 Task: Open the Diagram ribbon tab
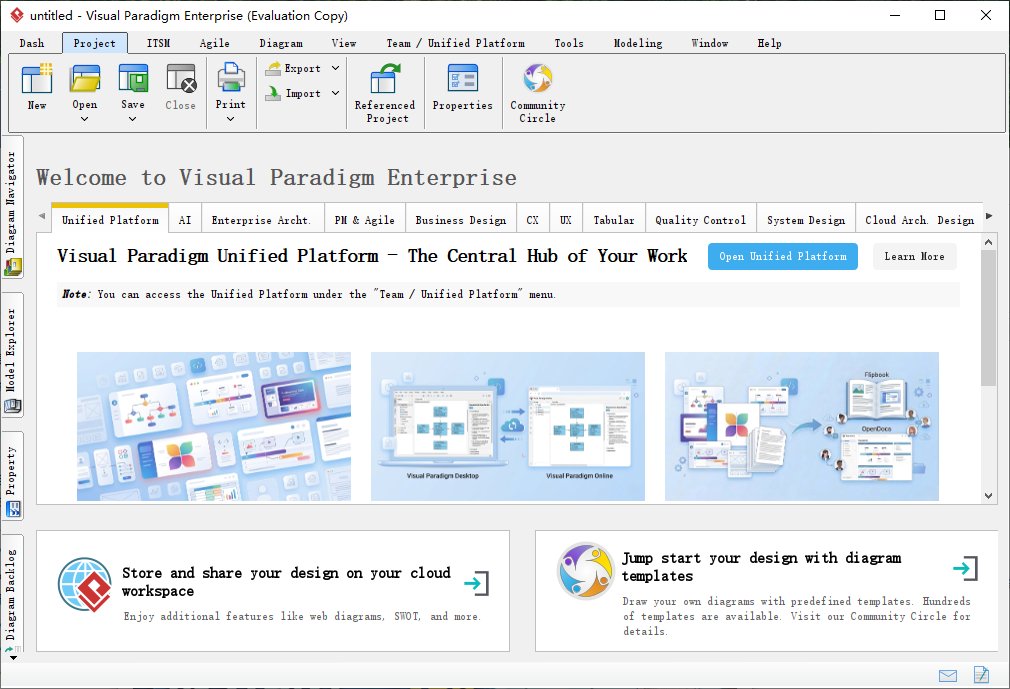pos(281,43)
